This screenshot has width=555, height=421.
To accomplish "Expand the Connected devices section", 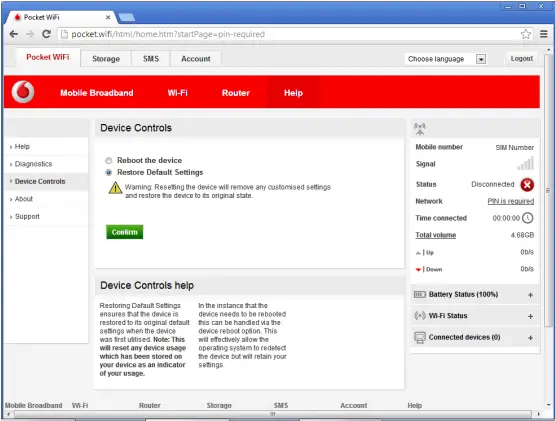I will coord(530,338).
